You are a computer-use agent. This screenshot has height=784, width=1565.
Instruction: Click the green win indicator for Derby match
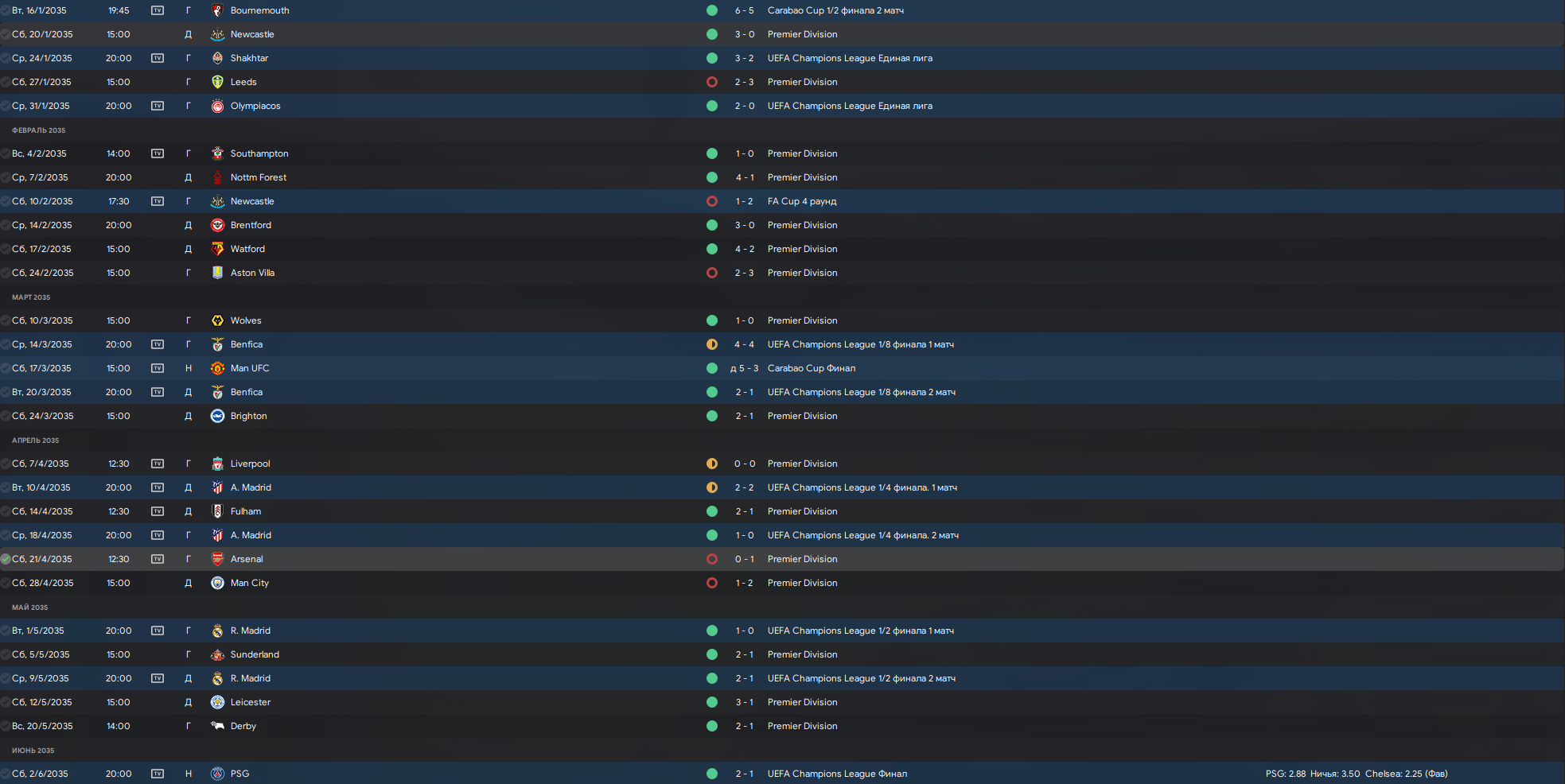(x=712, y=726)
